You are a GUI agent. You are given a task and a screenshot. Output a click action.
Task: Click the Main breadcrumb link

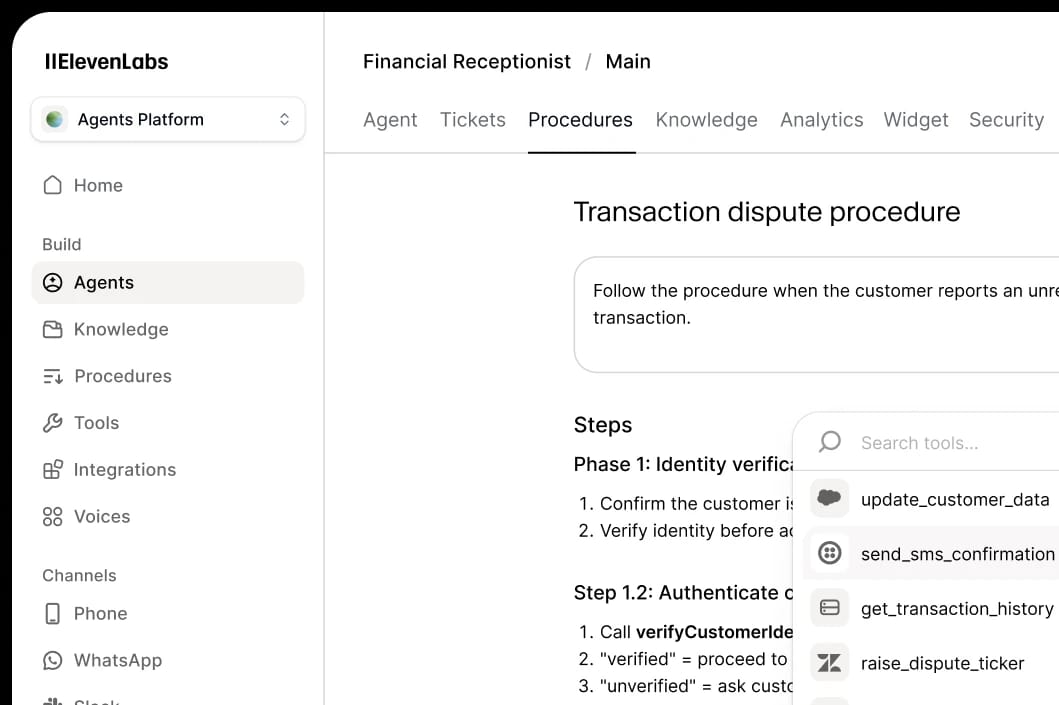coord(628,61)
